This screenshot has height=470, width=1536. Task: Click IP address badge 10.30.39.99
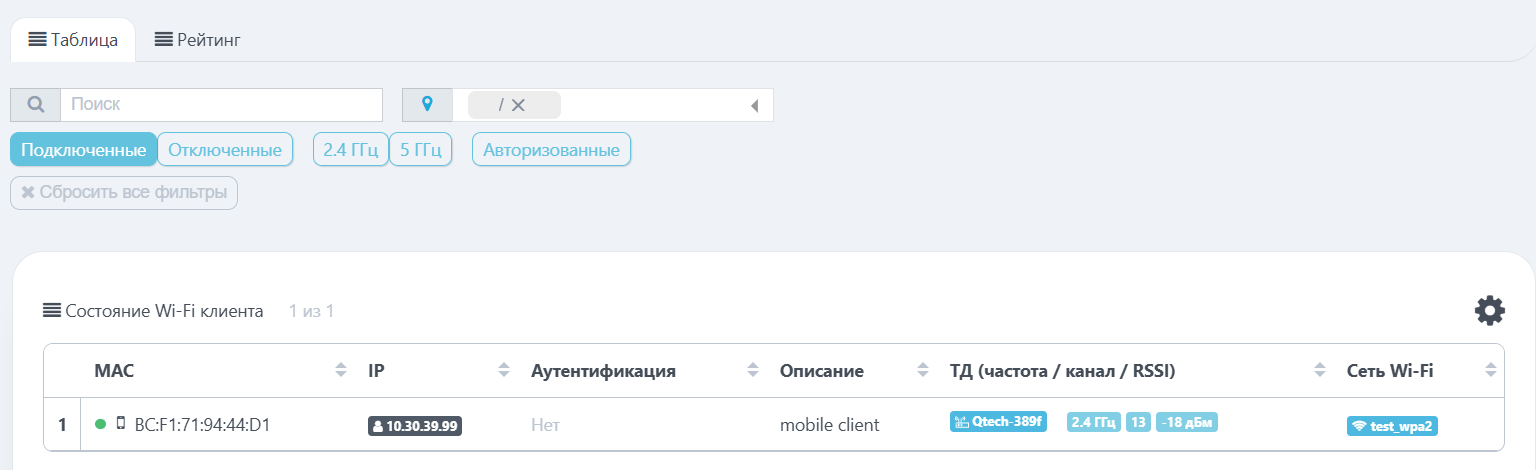click(x=415, y=426)
